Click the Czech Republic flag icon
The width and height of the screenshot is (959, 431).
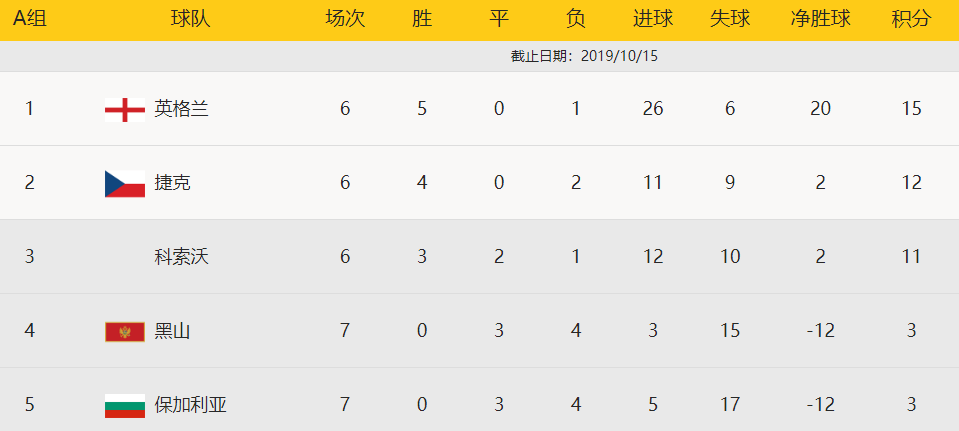coord(125,183)
